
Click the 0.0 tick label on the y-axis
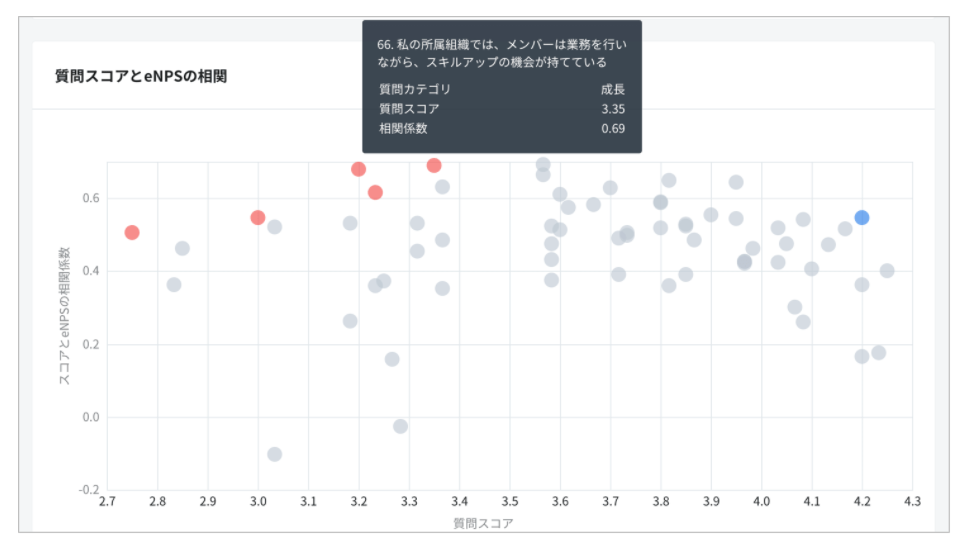tap(90, 417)
